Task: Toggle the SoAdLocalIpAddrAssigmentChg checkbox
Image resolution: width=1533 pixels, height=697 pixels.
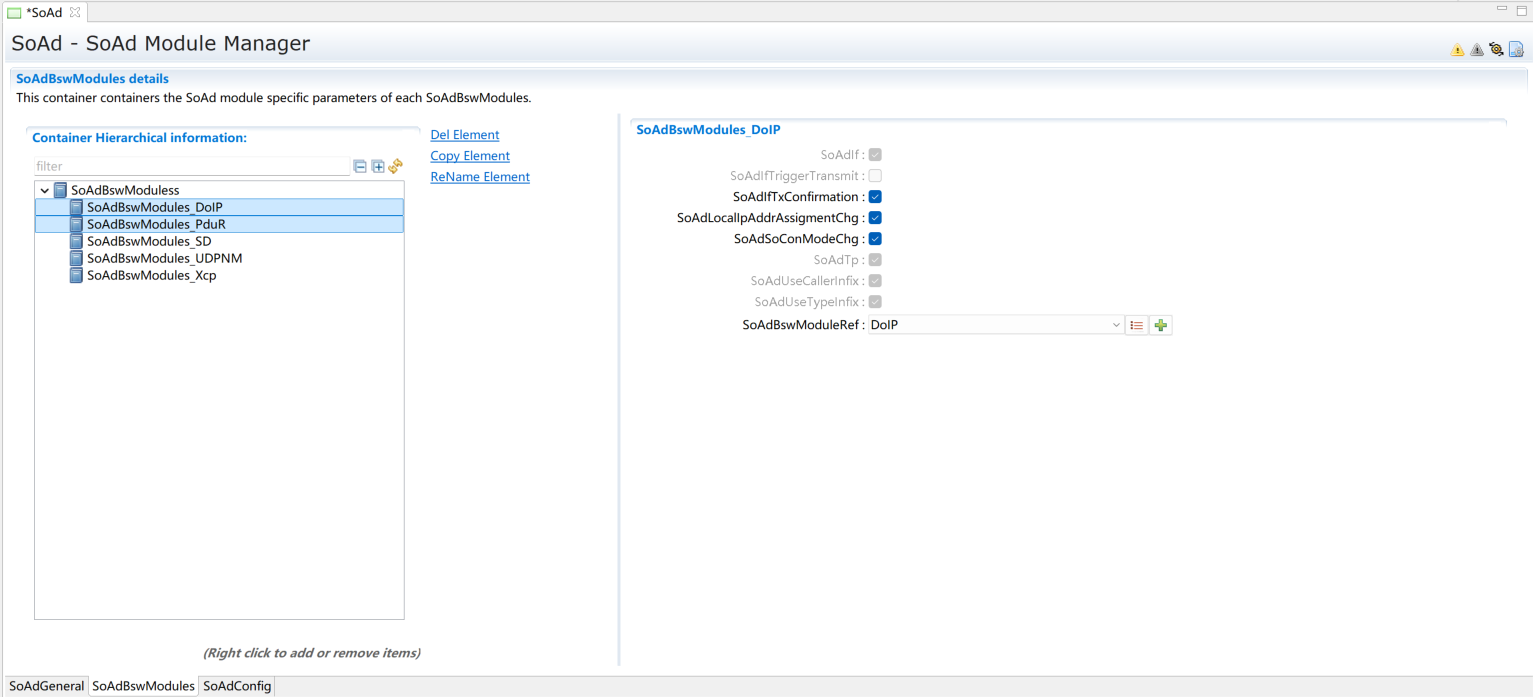Action: coord(875,218)
